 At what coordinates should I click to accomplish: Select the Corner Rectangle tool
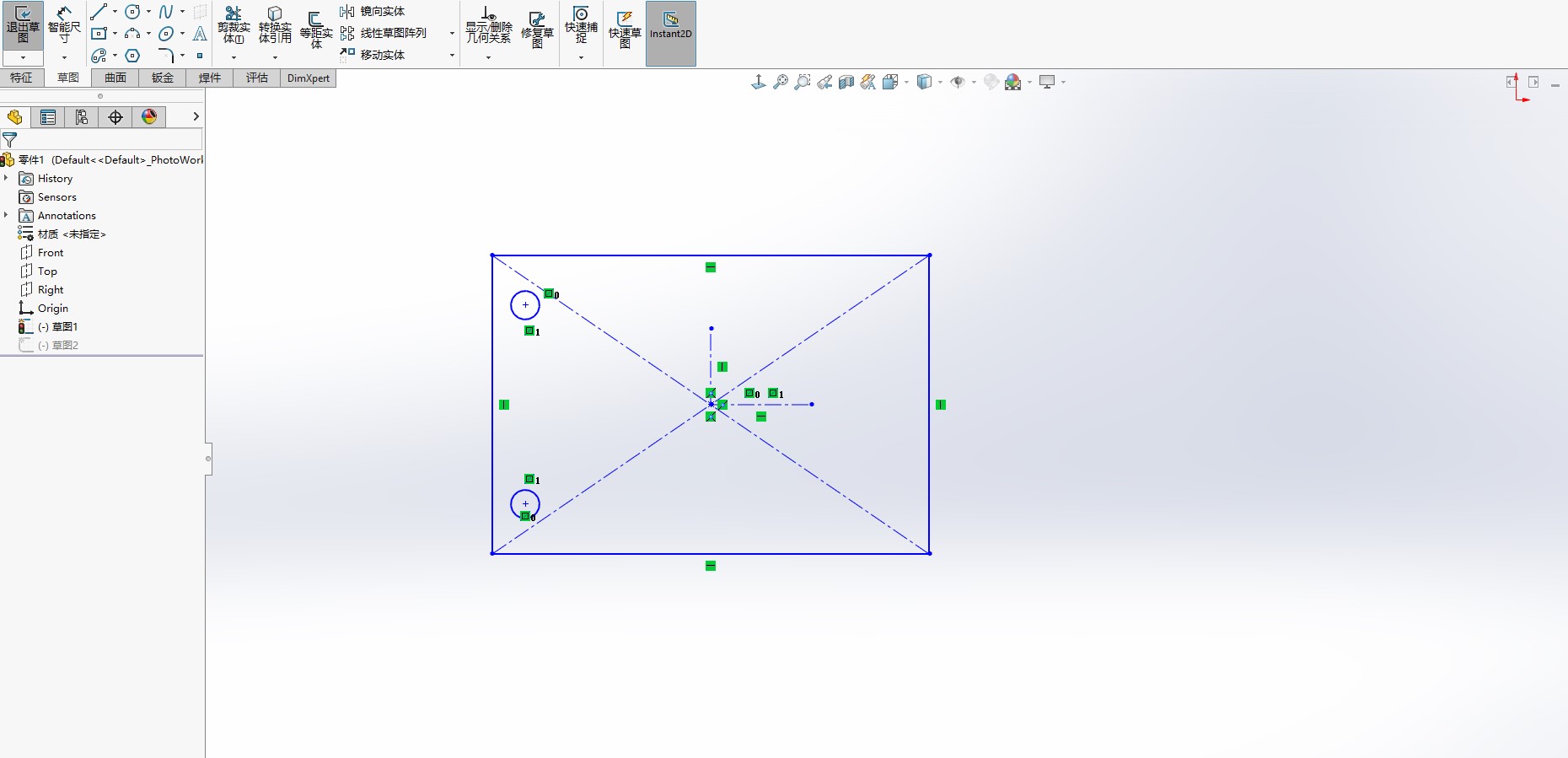[x=99, y=34]
